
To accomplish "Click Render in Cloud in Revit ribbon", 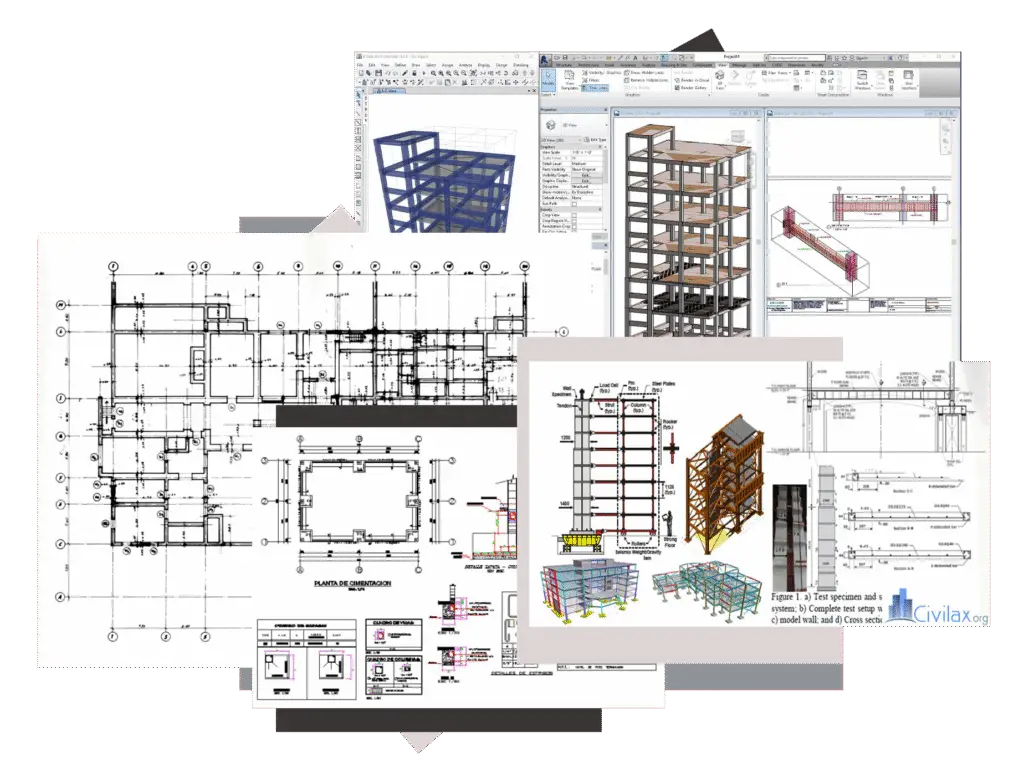I will tap(692, 80).
